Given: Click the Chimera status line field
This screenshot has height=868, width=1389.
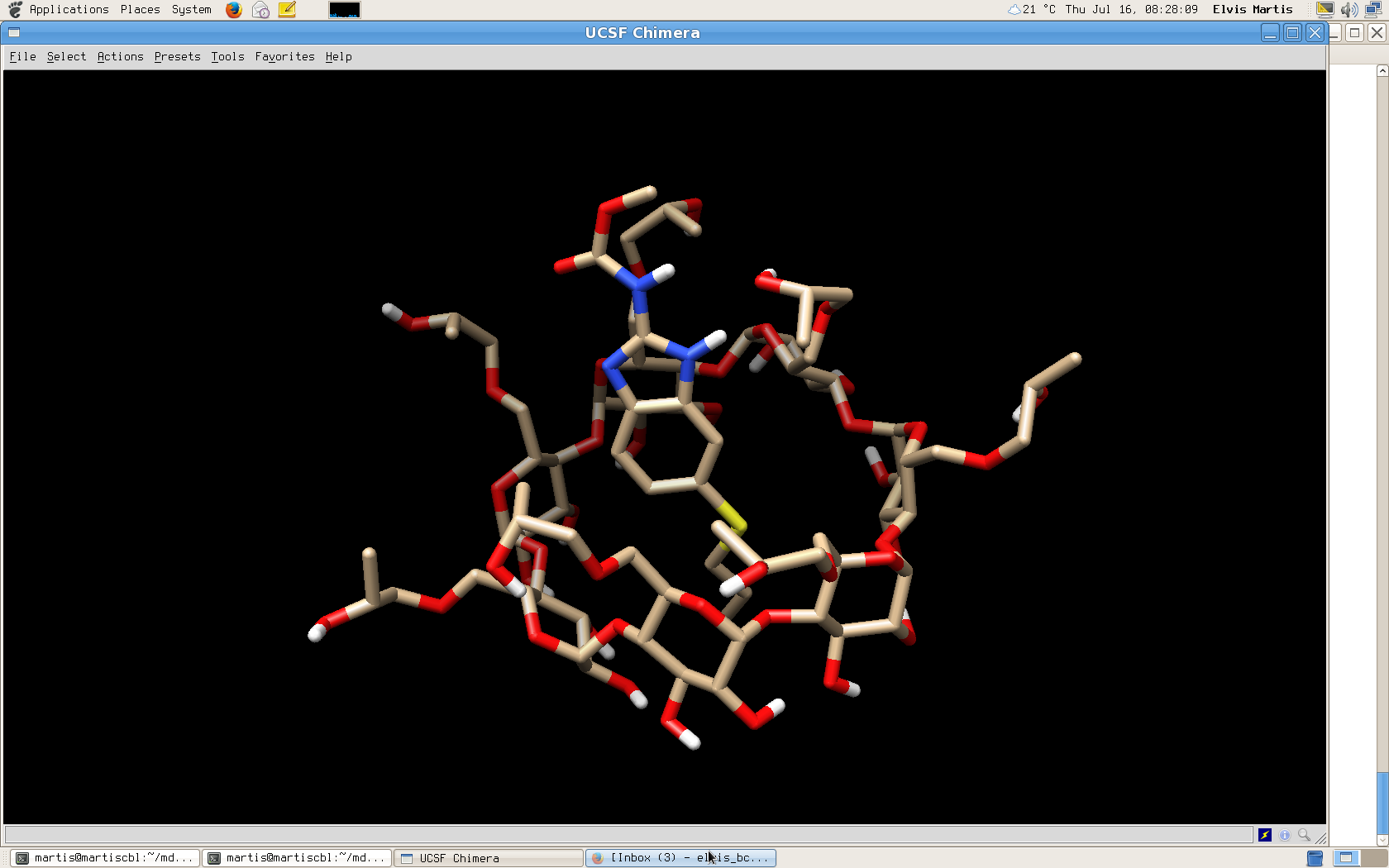Looking at the screenshot, I should (628, 835).
